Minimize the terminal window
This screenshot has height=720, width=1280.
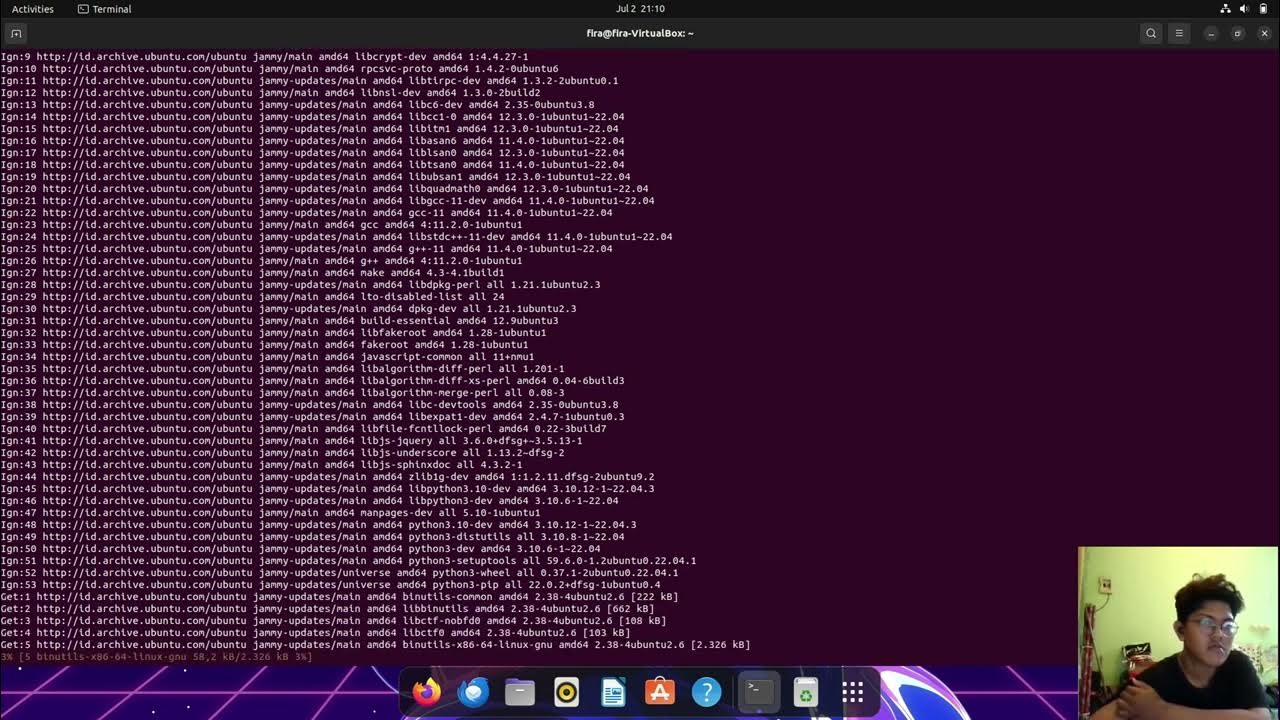point(1210,33)
